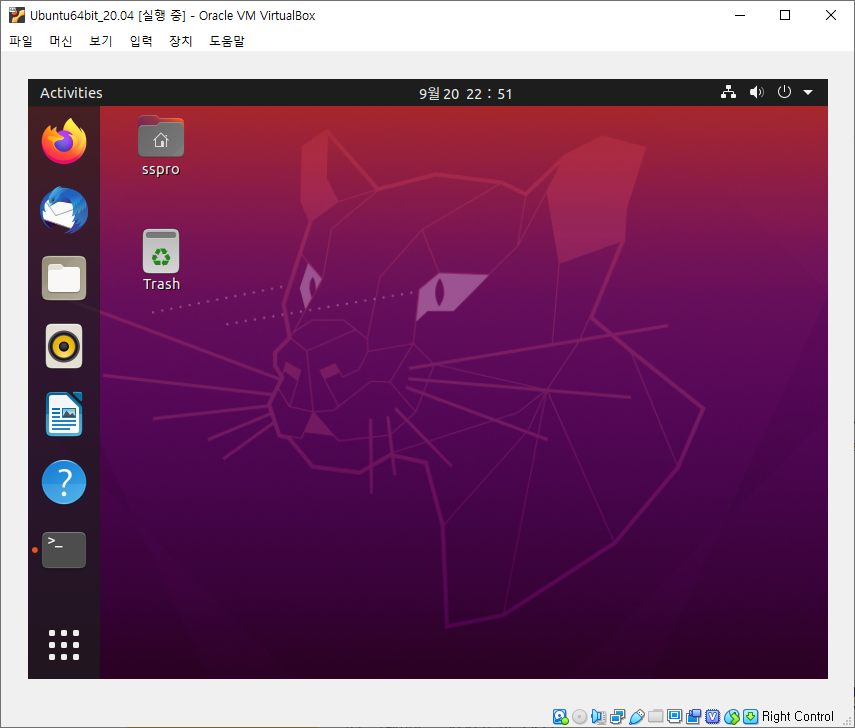The image size is (855, 728).
Task: Click the power icon in the top bar
Action: point(784,92)
